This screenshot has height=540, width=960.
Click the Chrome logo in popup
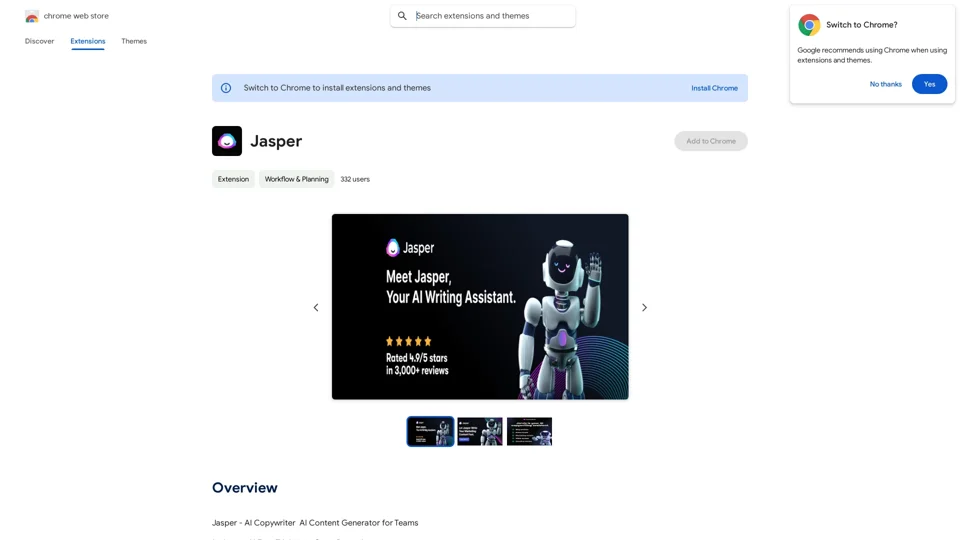pyautogui.click(x=809, y=25)
